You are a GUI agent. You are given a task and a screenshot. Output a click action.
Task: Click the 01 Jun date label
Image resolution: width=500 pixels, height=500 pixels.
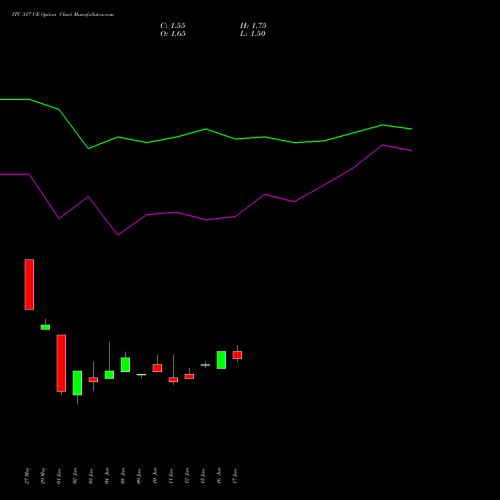(x=59, y=476)
